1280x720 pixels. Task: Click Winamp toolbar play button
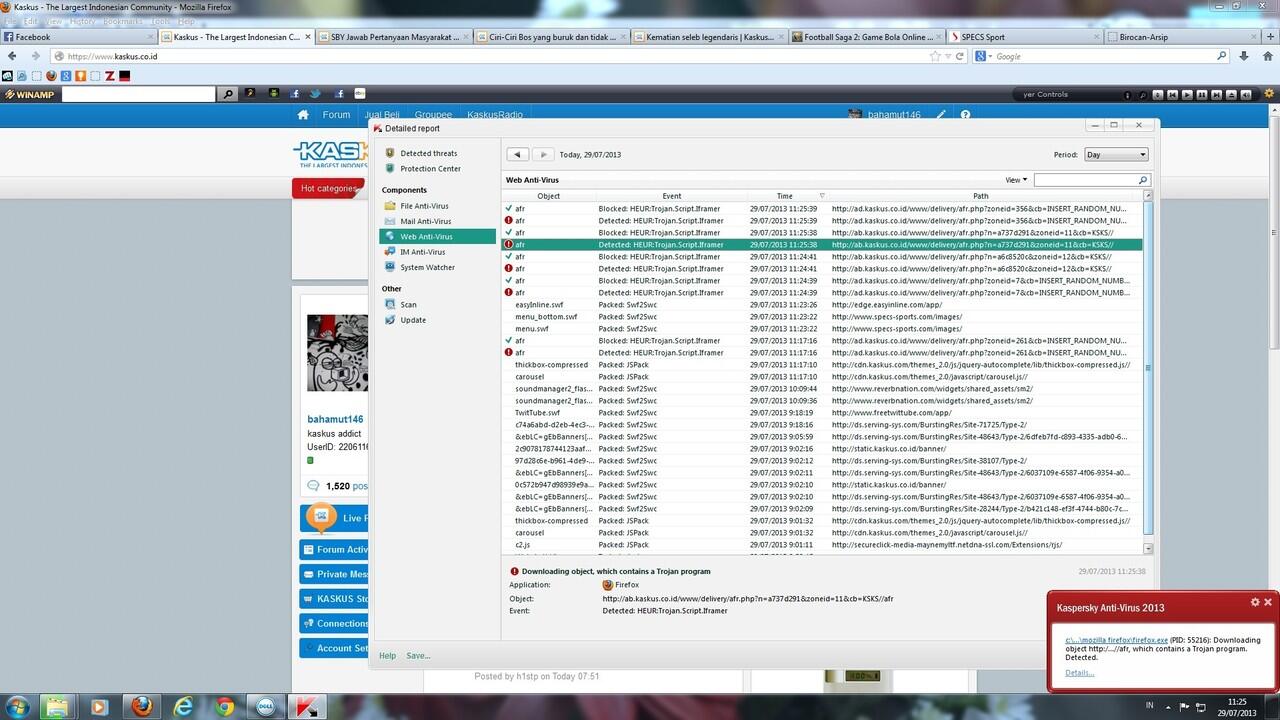pyautogui.click(x=1187, y=94)
